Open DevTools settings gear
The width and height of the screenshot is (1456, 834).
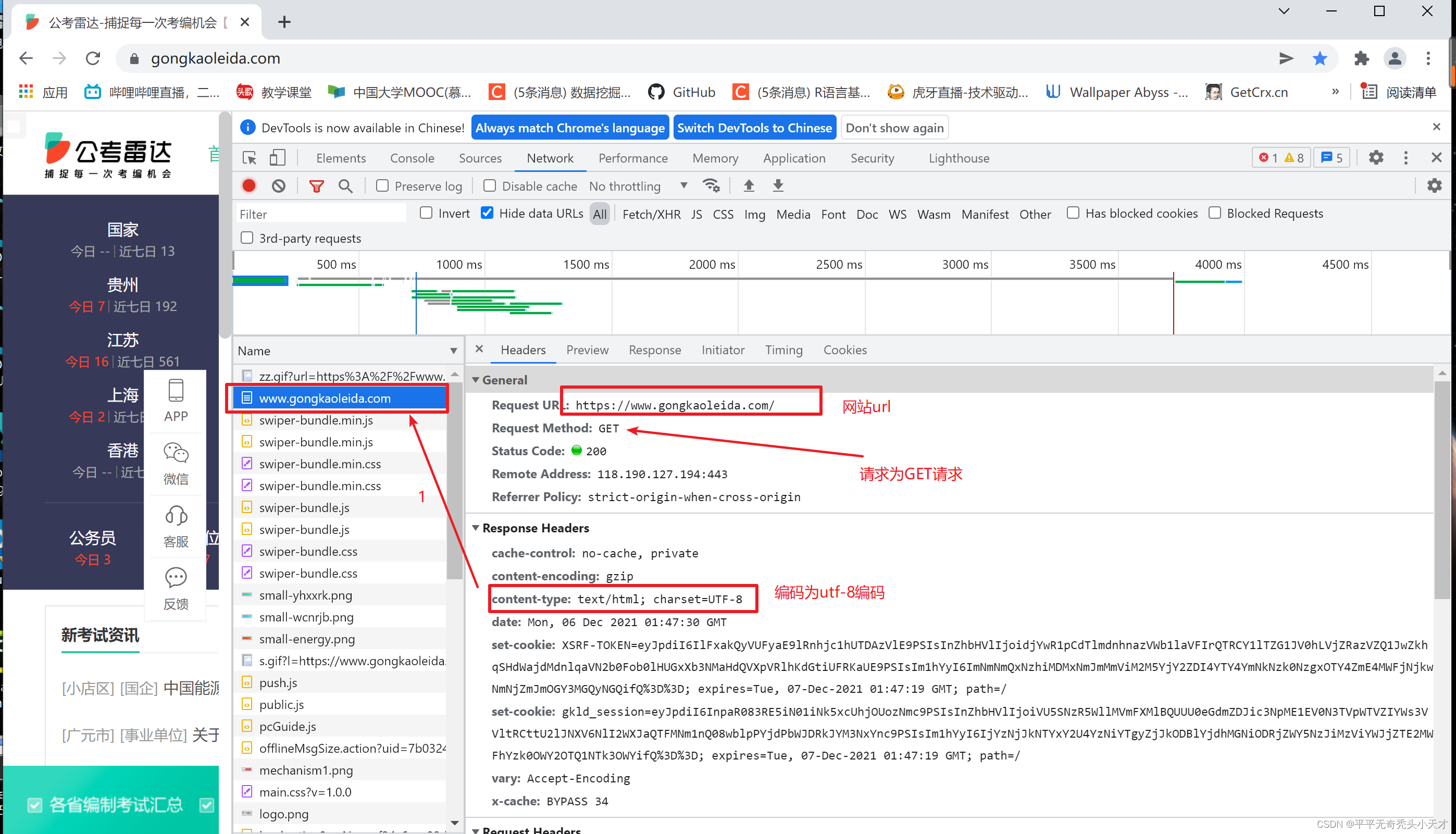[1376, 157]
